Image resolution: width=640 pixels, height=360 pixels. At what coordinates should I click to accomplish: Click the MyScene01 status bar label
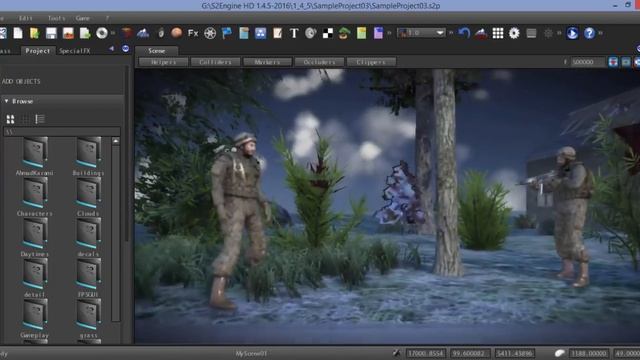pos(251,353)
